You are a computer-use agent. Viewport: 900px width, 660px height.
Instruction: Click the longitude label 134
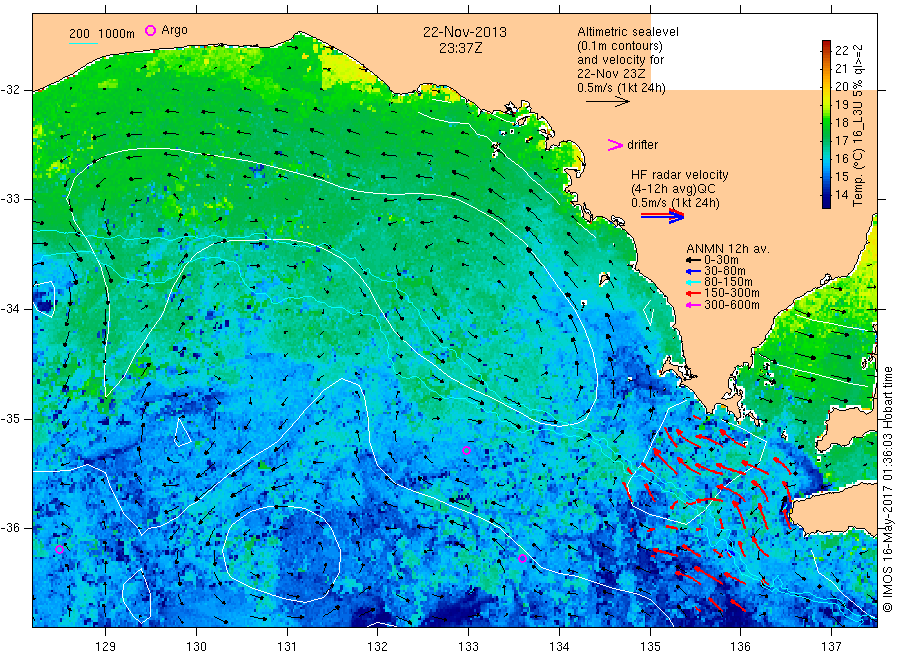click(559, 647)
